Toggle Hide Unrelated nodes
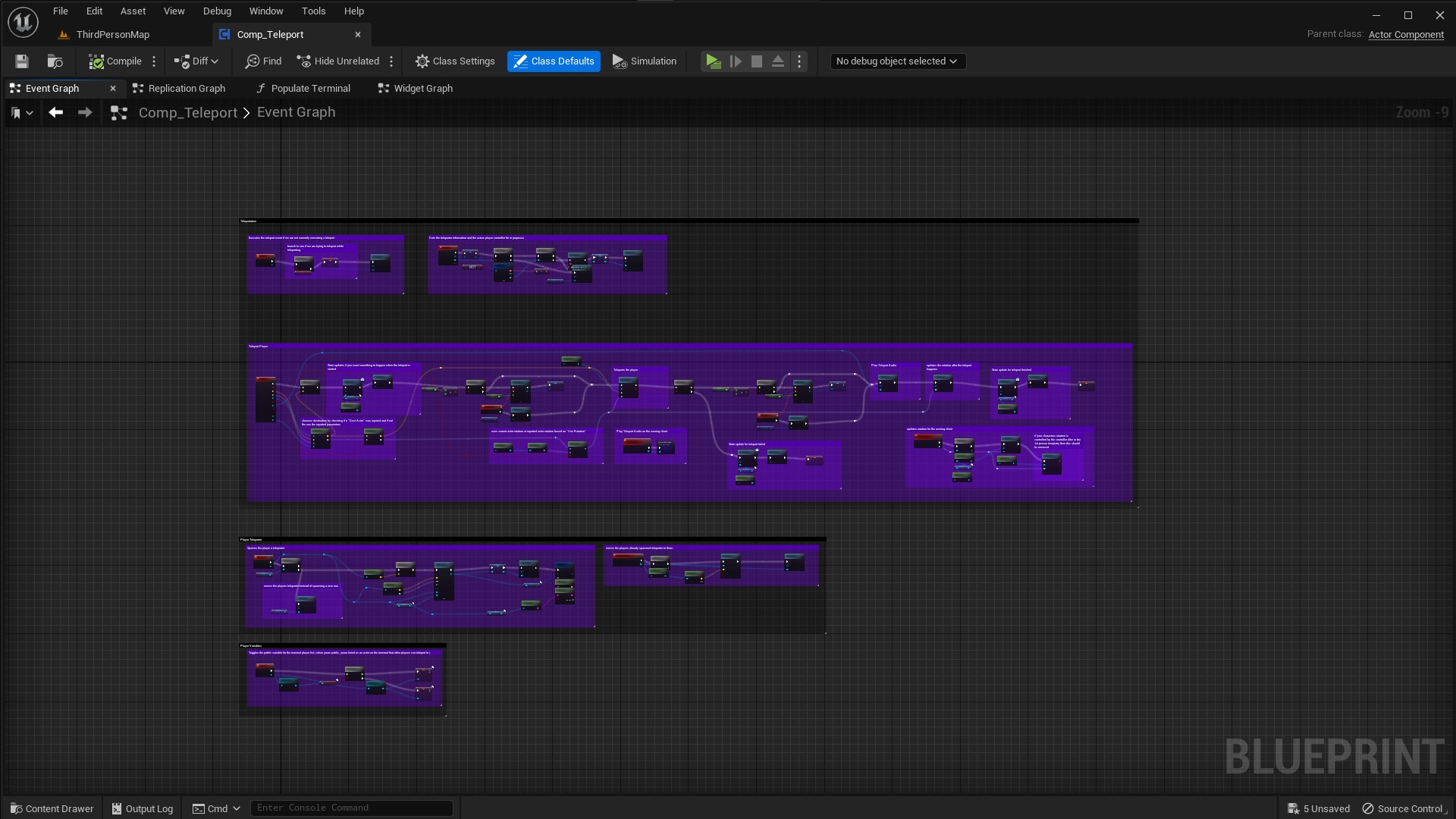This screenshot has width=1456, height=819. (338, 61)
